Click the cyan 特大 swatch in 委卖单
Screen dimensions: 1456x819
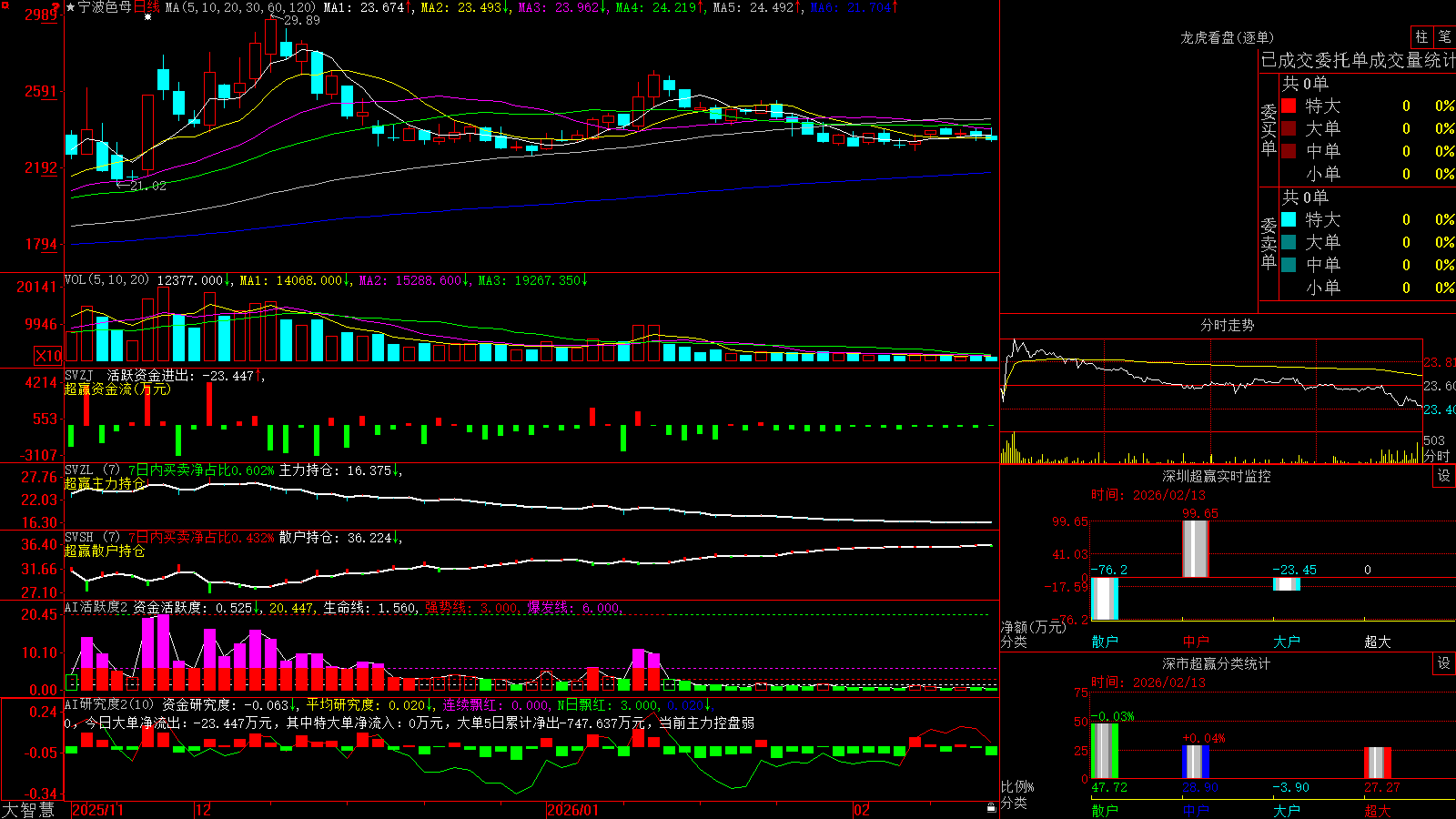click(1289, 219)
